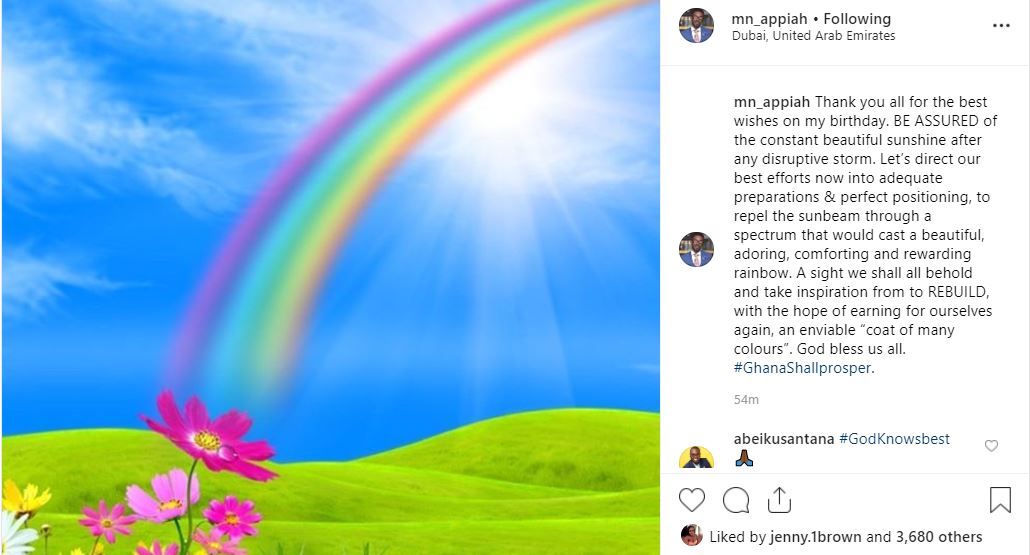Open jenny.1brown's small avatar near likes
This screenshot has height=555, width=1030.
pyautogui.click(x=692, y=535)
